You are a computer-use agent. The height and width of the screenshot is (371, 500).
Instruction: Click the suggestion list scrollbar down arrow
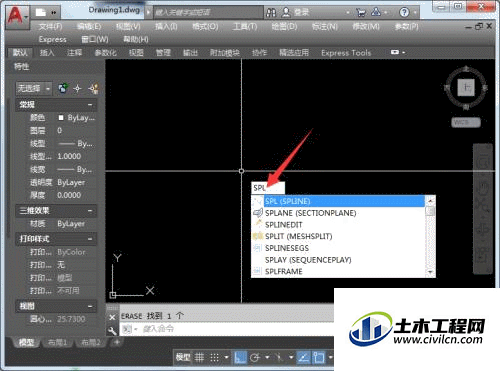point(430,272)
